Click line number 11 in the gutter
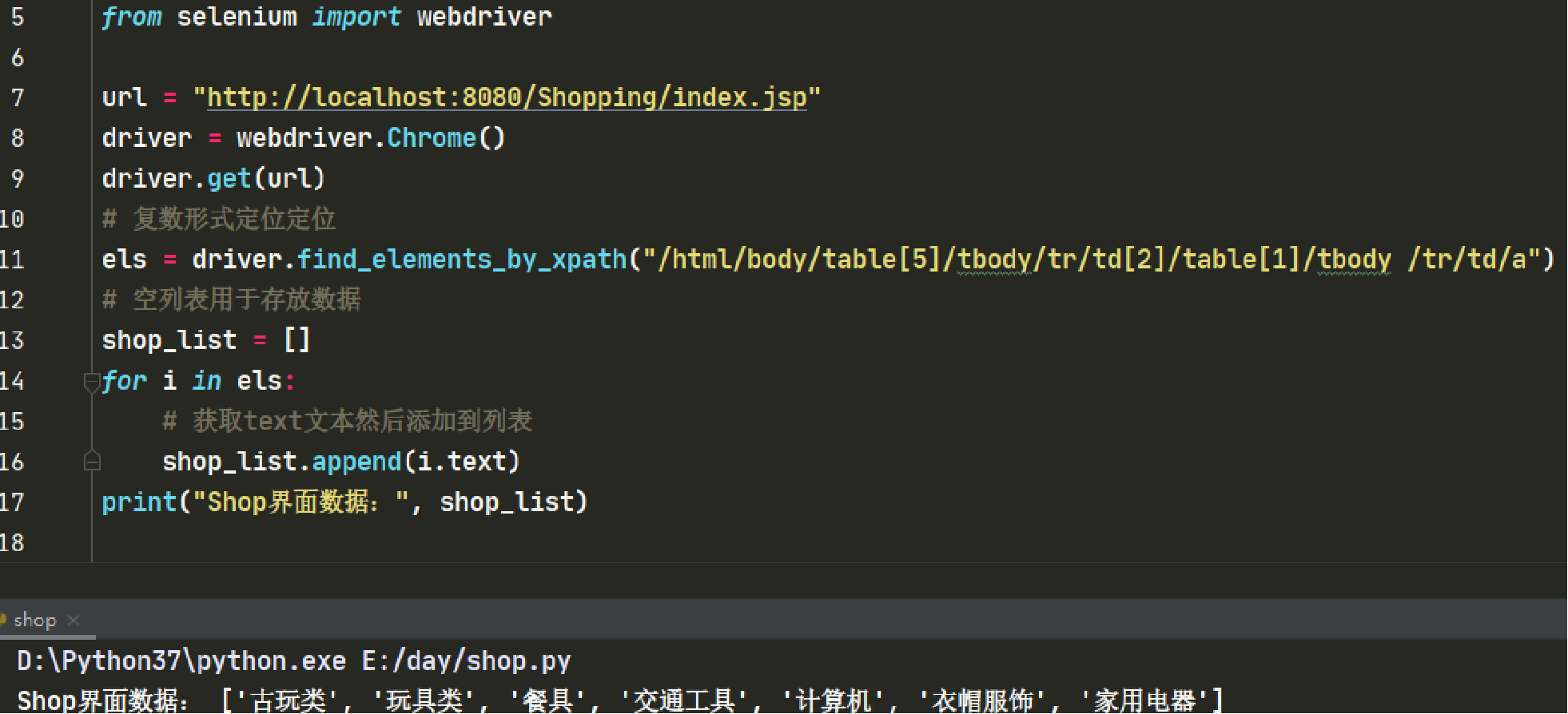 pos(12,260)
